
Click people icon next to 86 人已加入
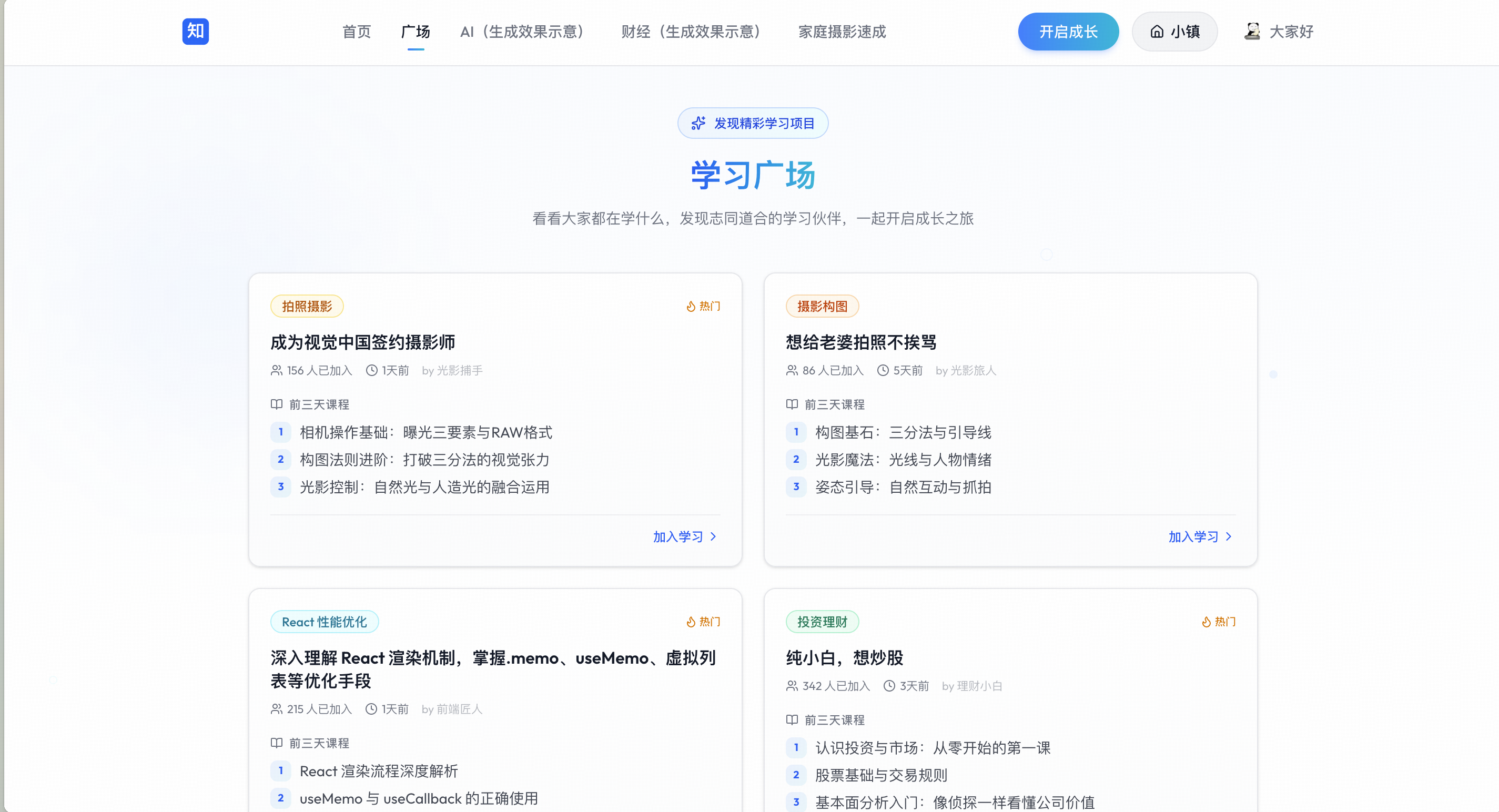click(x=792, y=371)
